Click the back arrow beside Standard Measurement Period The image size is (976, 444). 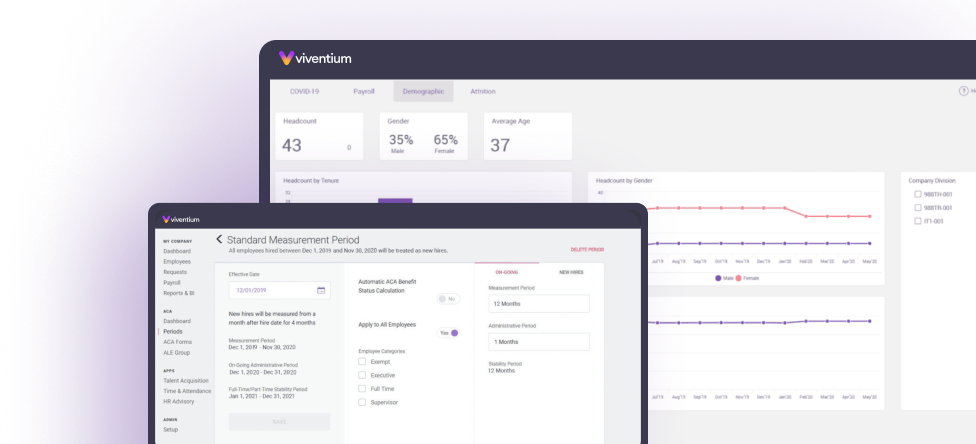click(x=219, y=240)
